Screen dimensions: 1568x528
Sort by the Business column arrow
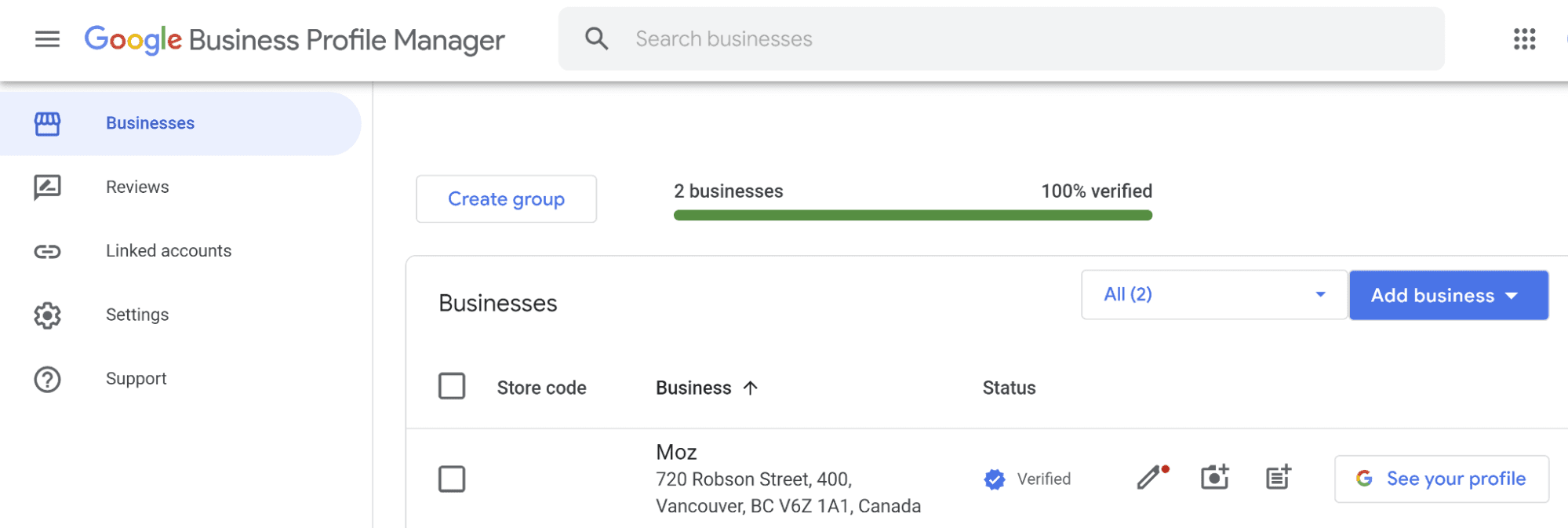[750, 388]
